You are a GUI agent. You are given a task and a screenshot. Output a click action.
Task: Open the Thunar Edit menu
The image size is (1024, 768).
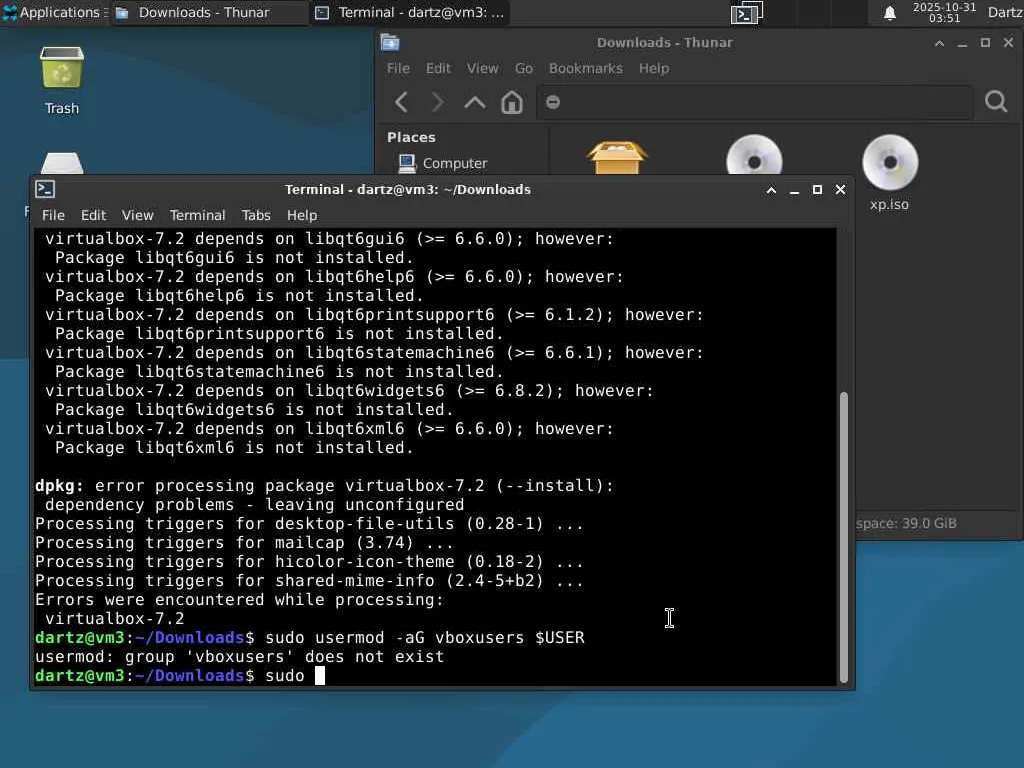(x=438, y=68)
